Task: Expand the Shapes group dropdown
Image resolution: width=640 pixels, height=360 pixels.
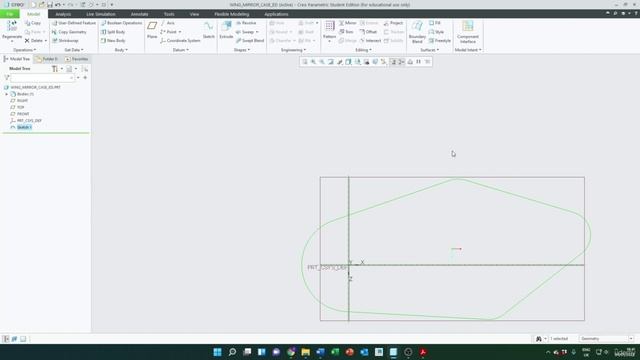Action: point(242,50)
